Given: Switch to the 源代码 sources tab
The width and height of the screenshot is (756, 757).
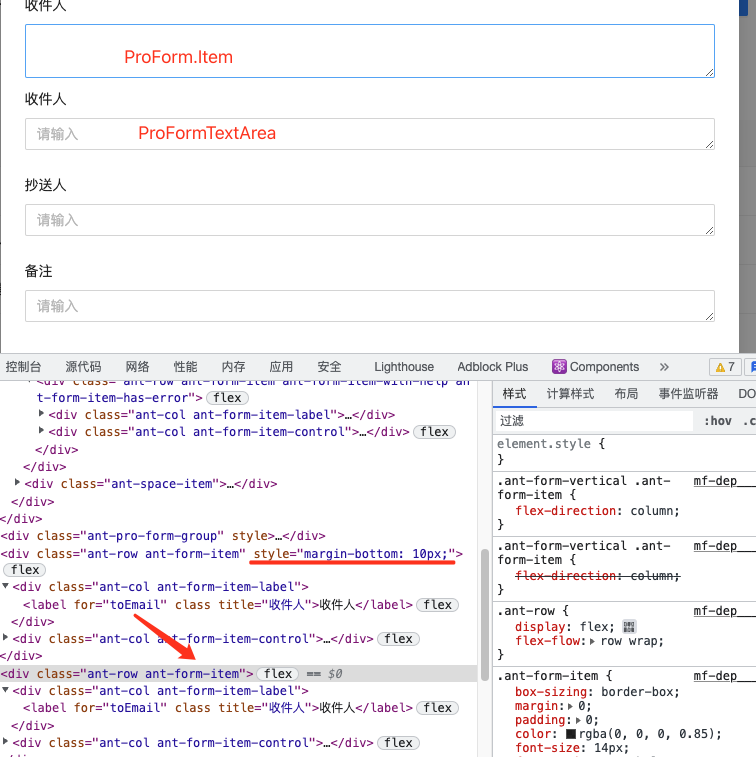Looking at the screenshot, I should (83, 367).
